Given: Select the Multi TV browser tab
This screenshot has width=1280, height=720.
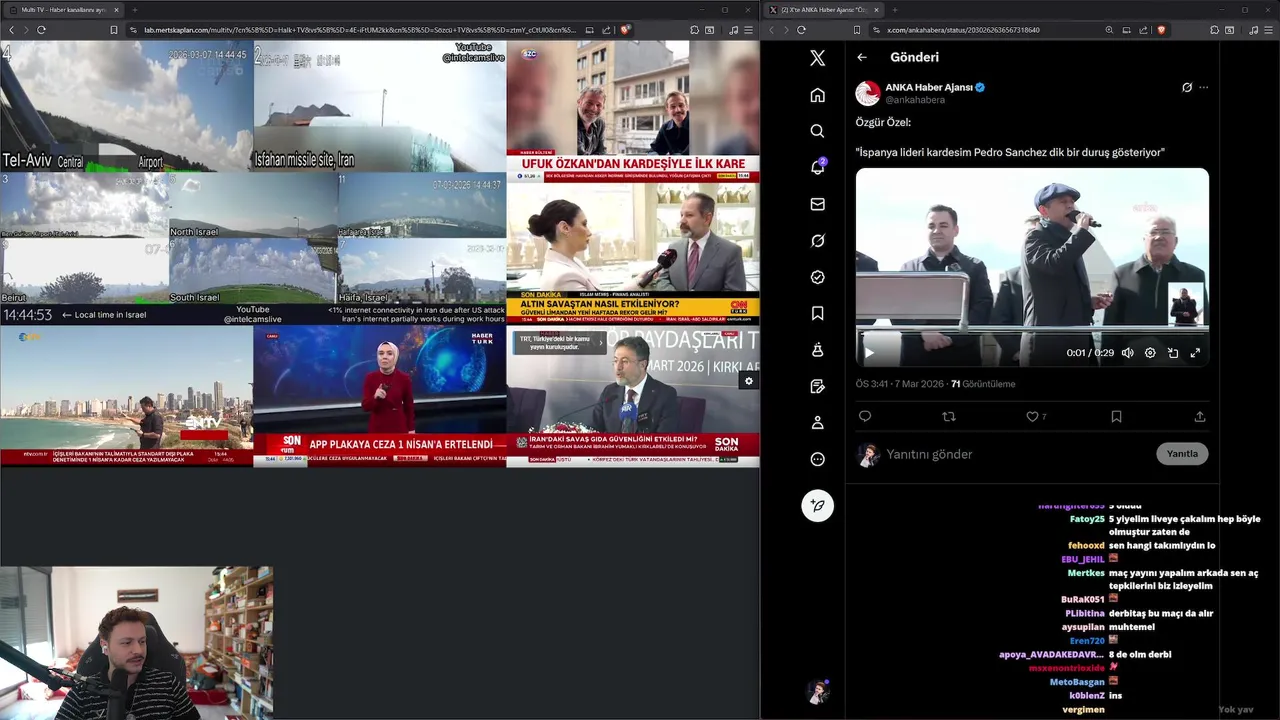Looking at the screenshot, I should click(x=62, y=10).
